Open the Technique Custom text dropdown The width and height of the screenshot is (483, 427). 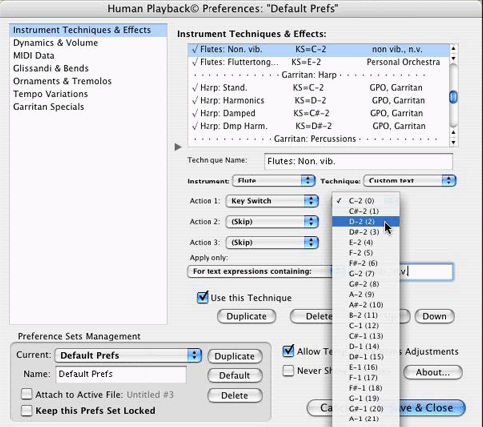click(x=410, y=181)
